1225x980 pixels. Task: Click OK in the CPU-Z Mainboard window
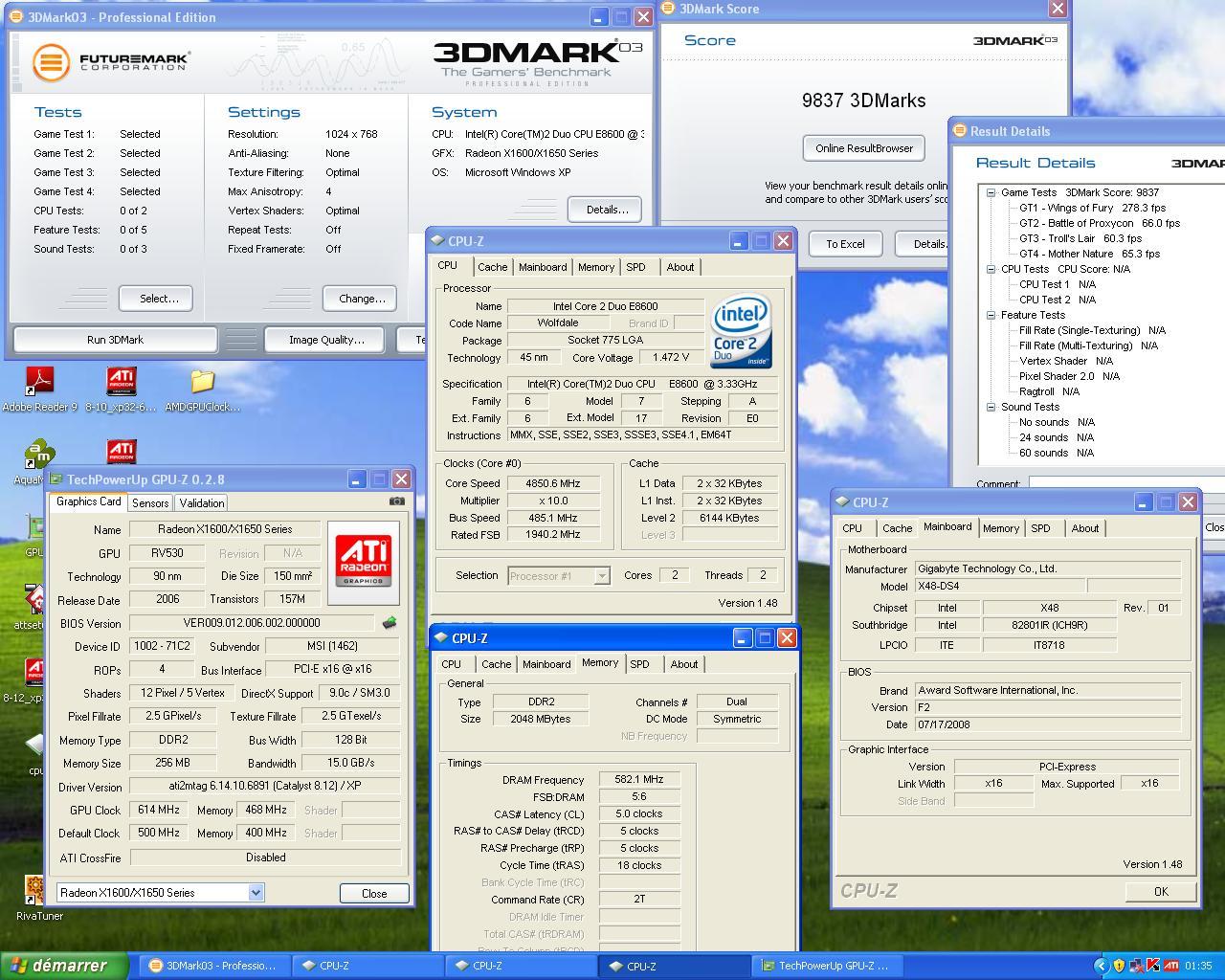pos(1160,891)
